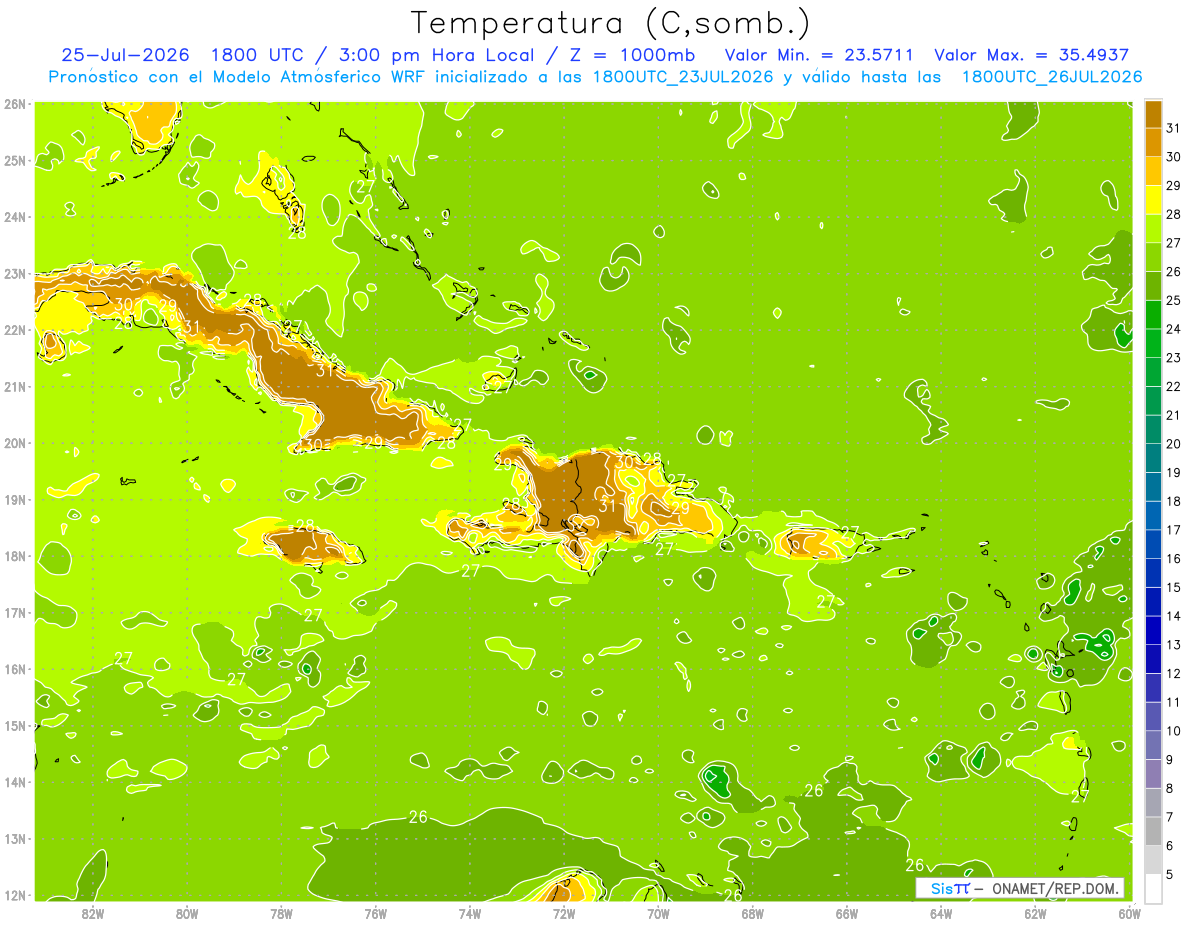Click the 'Temperatura (C,somb.)' chart title
This screenshot has width=1200, height=927.
tap(611, 23)
